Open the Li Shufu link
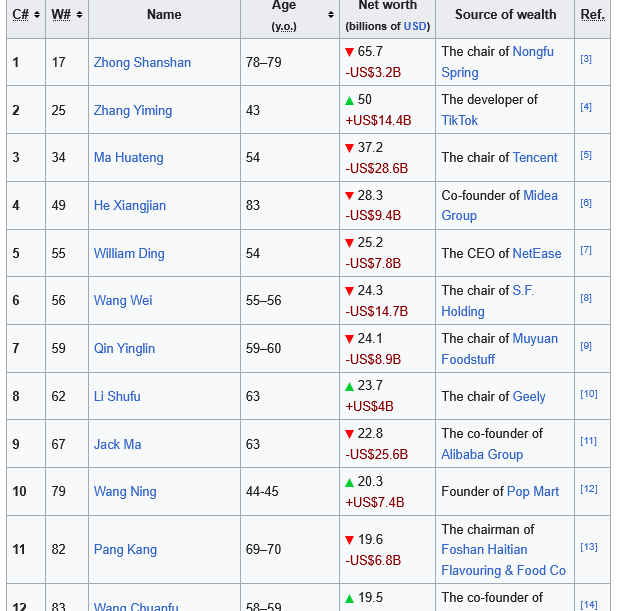Image resolution: width=625 pixels, height=611 pixels. tap(117, 397)
